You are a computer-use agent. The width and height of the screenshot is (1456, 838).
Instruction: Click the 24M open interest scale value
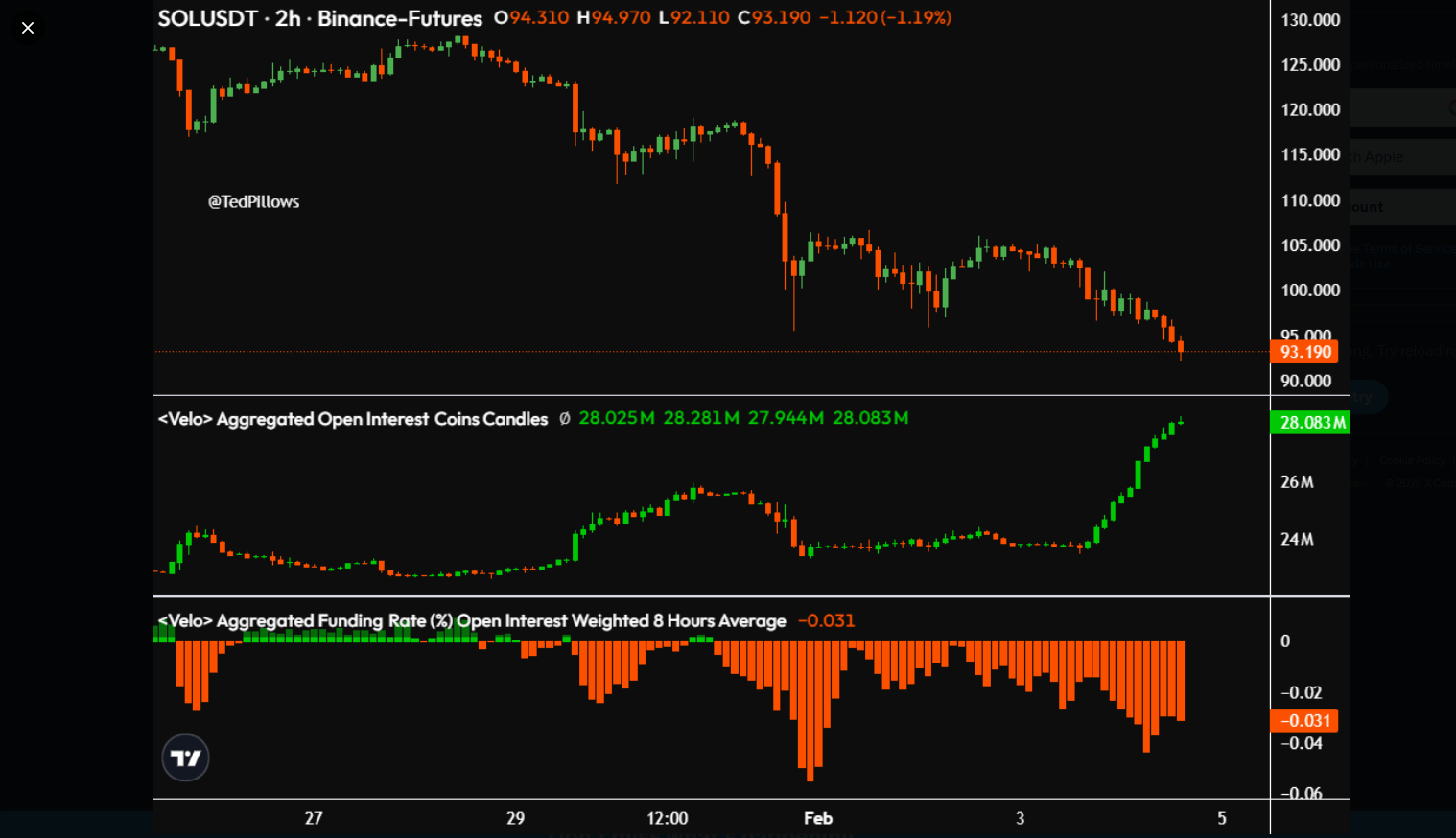click(1297, 539)
